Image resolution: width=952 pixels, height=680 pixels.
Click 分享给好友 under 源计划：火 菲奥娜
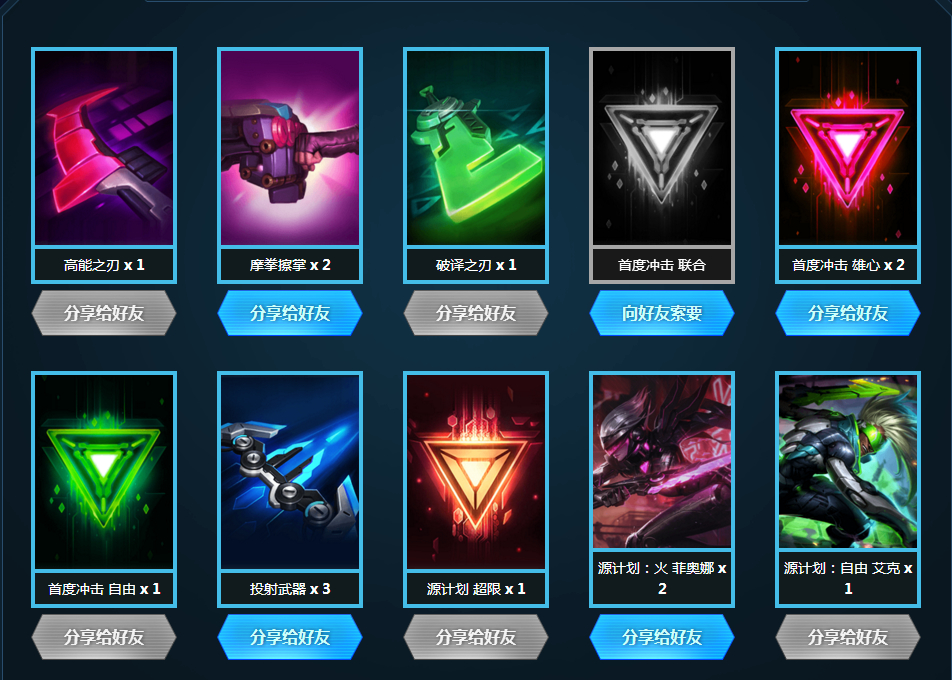pos(662,637)
